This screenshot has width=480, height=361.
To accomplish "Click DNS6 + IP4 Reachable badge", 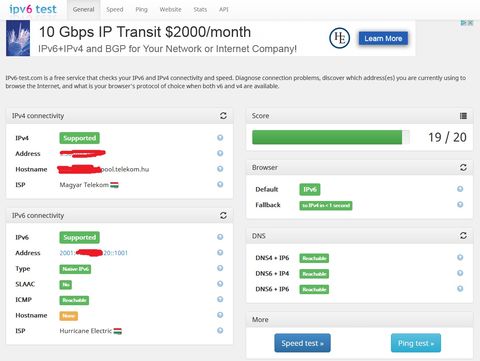I will (x=314, y=274).
